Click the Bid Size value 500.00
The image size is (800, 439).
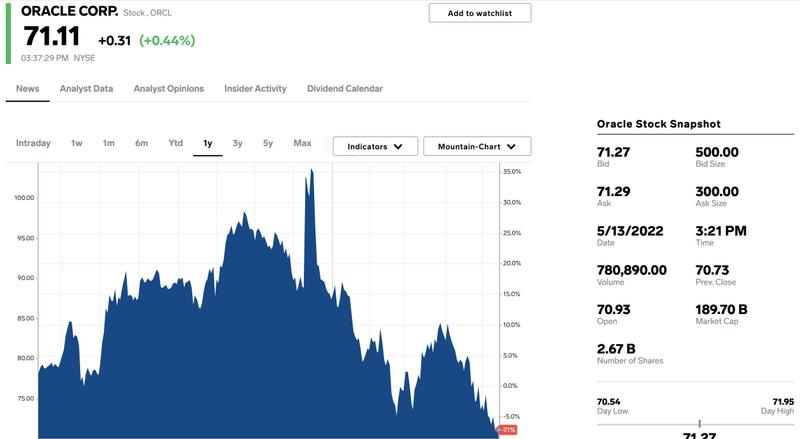point(717,152)
